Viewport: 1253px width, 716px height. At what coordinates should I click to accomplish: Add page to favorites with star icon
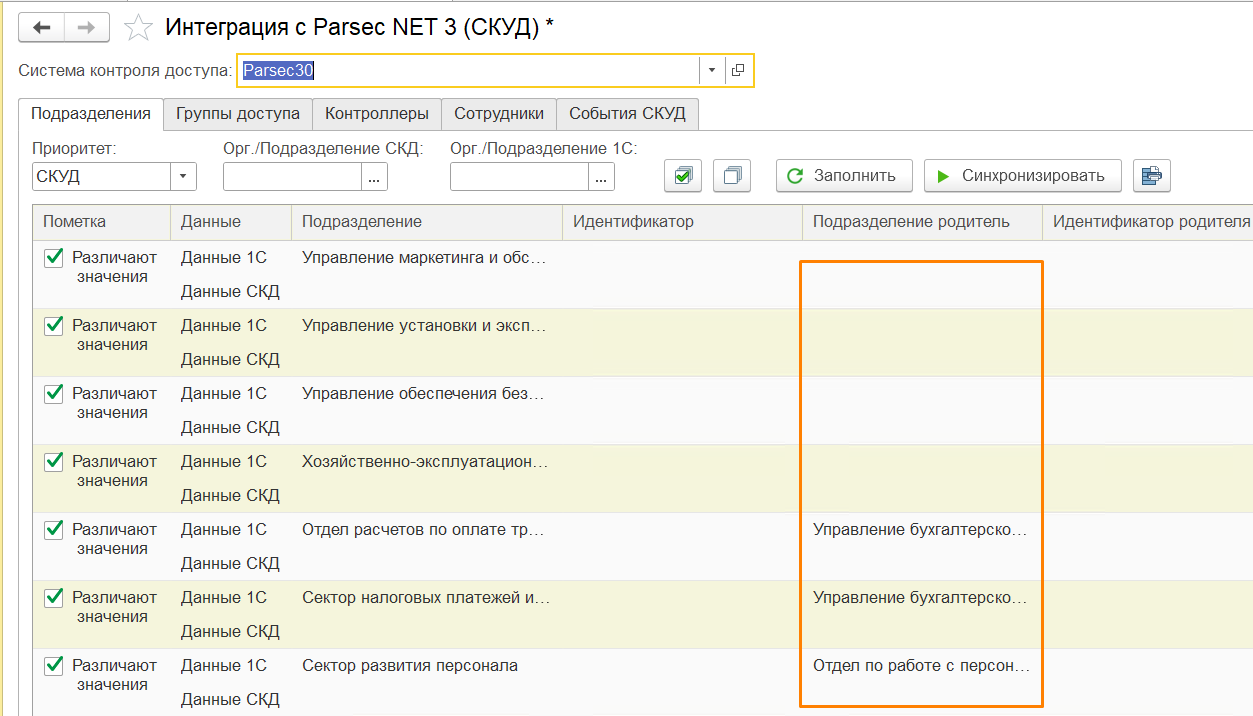point(138,28)
